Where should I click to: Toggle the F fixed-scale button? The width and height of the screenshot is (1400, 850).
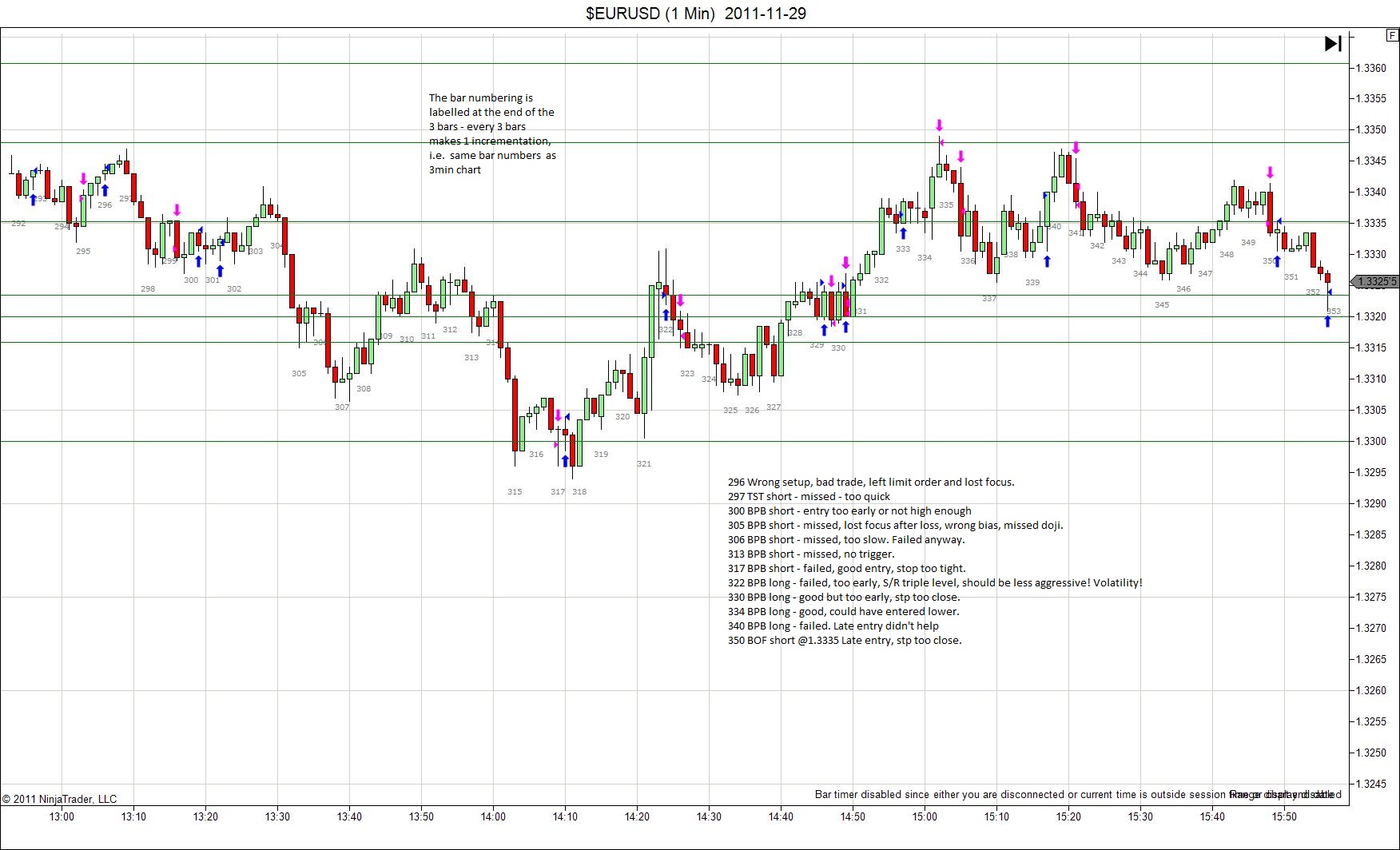(1392, 36)
